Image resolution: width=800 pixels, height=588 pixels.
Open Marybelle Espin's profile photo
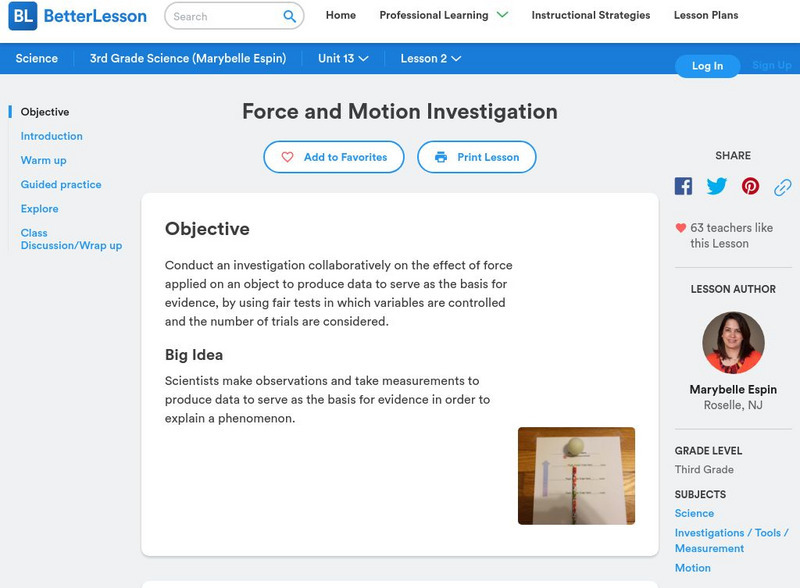pyautogui.click(x=733, y=342)
